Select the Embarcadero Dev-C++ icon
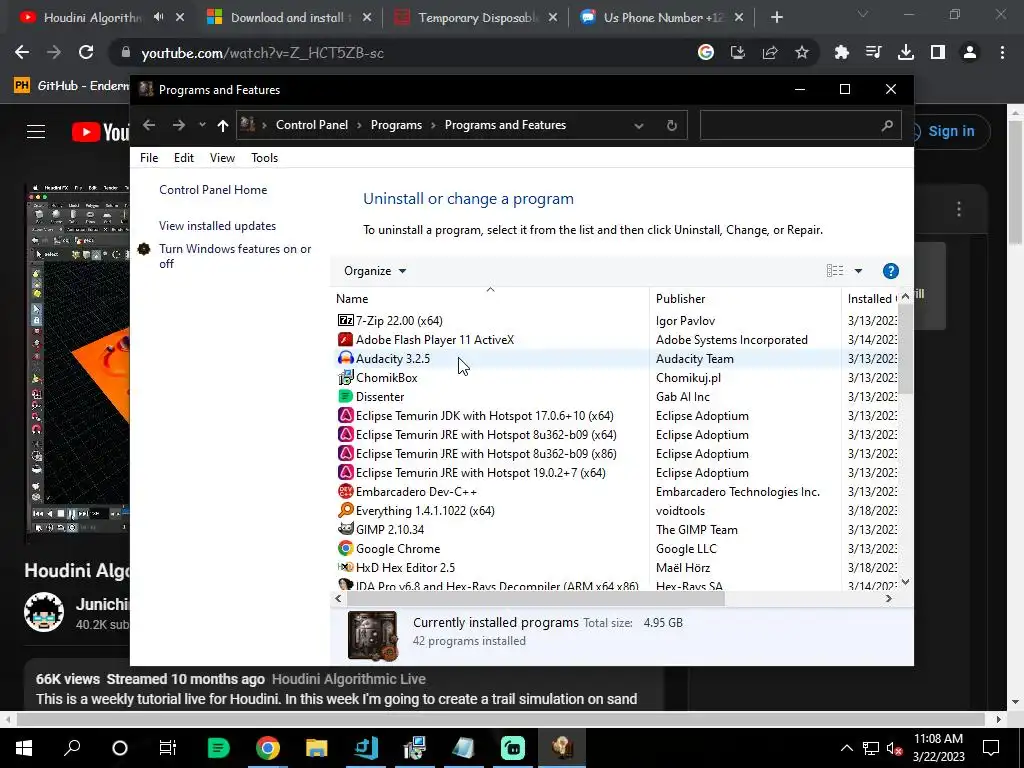Screen dimensions: 1024x768 [x=345, y=492]
